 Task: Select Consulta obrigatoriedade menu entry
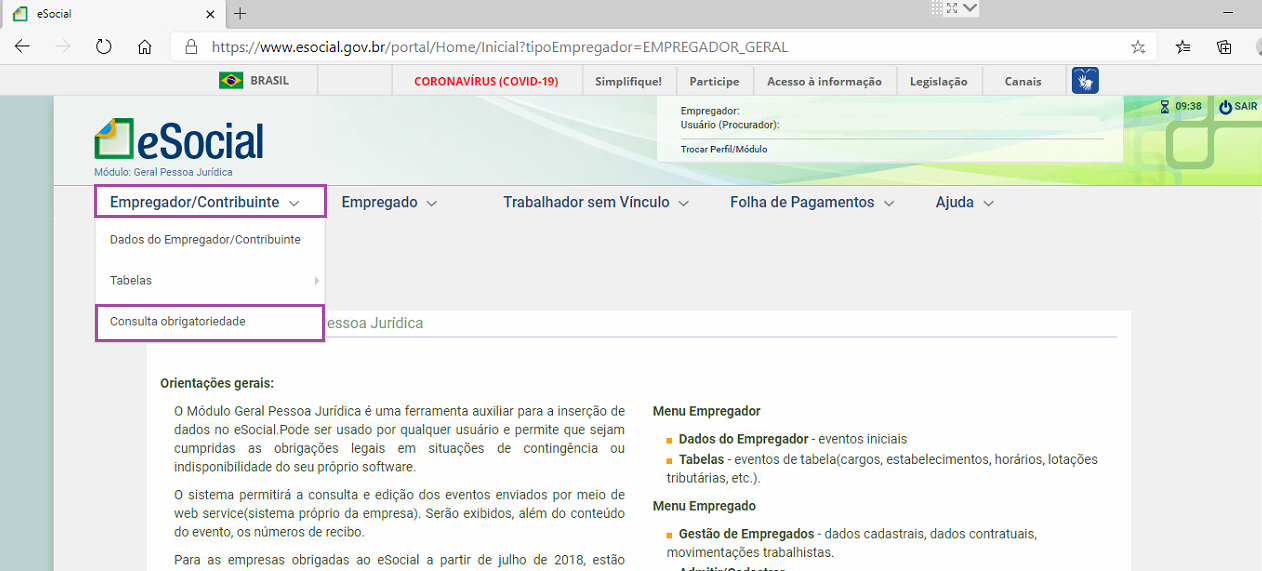point(210,322)
